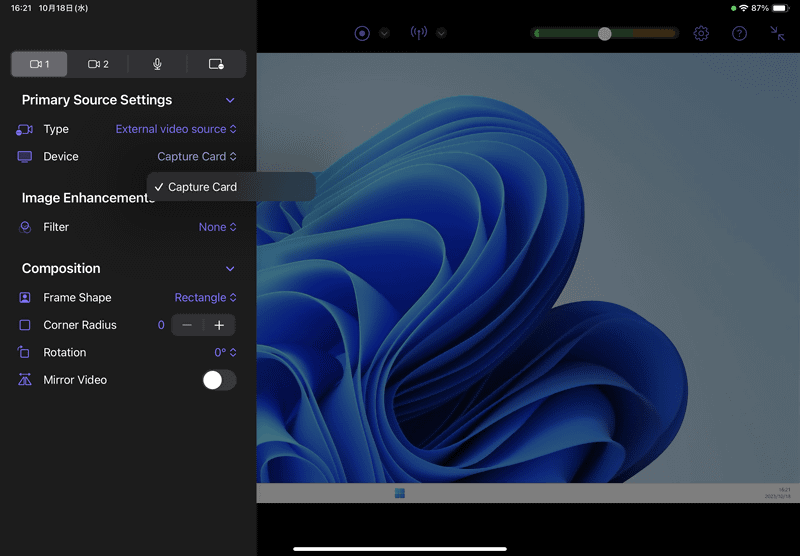Open Frame Shape dropdown Rectangle

(206, 297)
